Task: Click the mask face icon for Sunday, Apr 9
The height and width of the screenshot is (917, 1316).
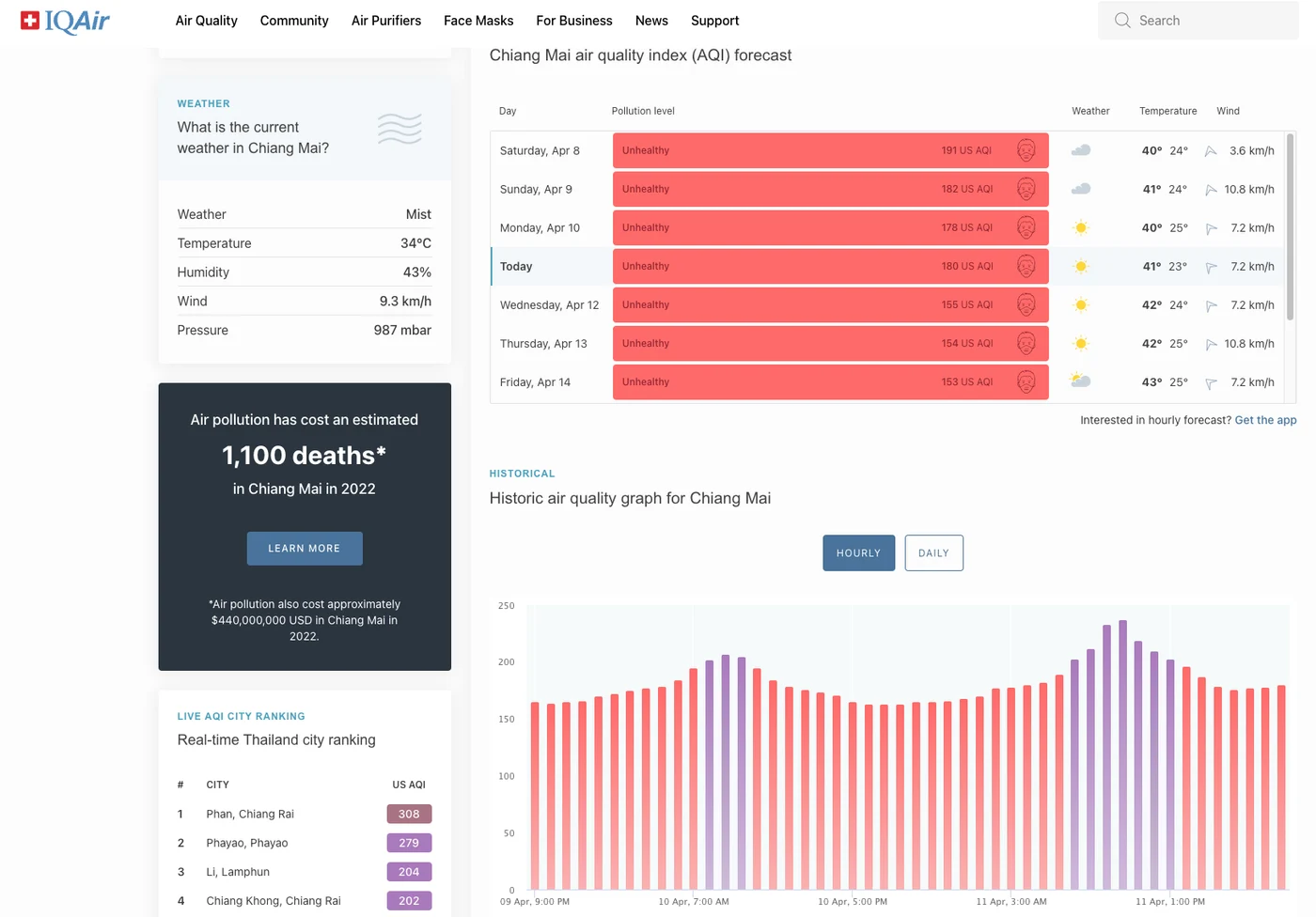Action: click(x=1026, y=189)
